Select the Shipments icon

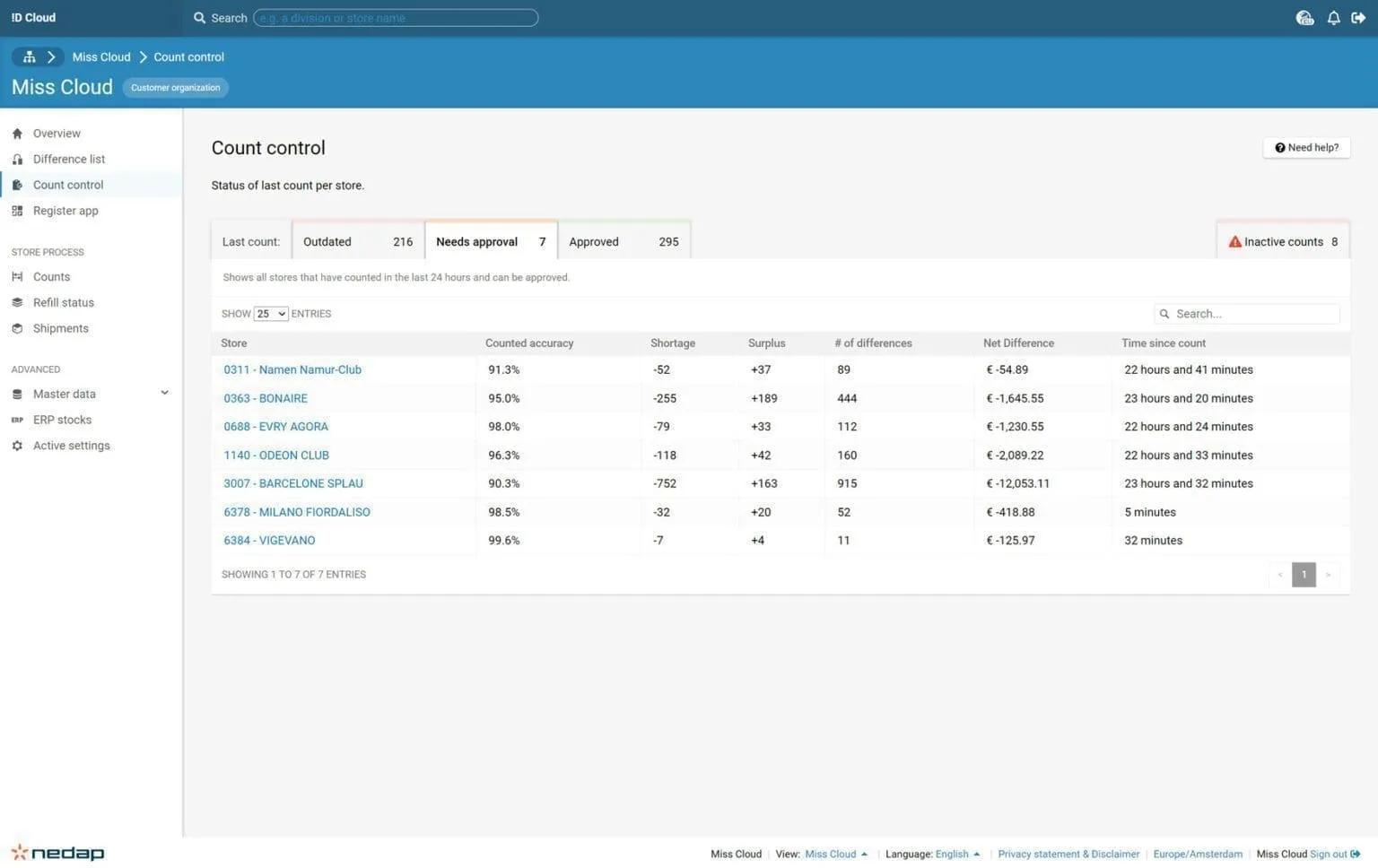[x=18, y=328]
